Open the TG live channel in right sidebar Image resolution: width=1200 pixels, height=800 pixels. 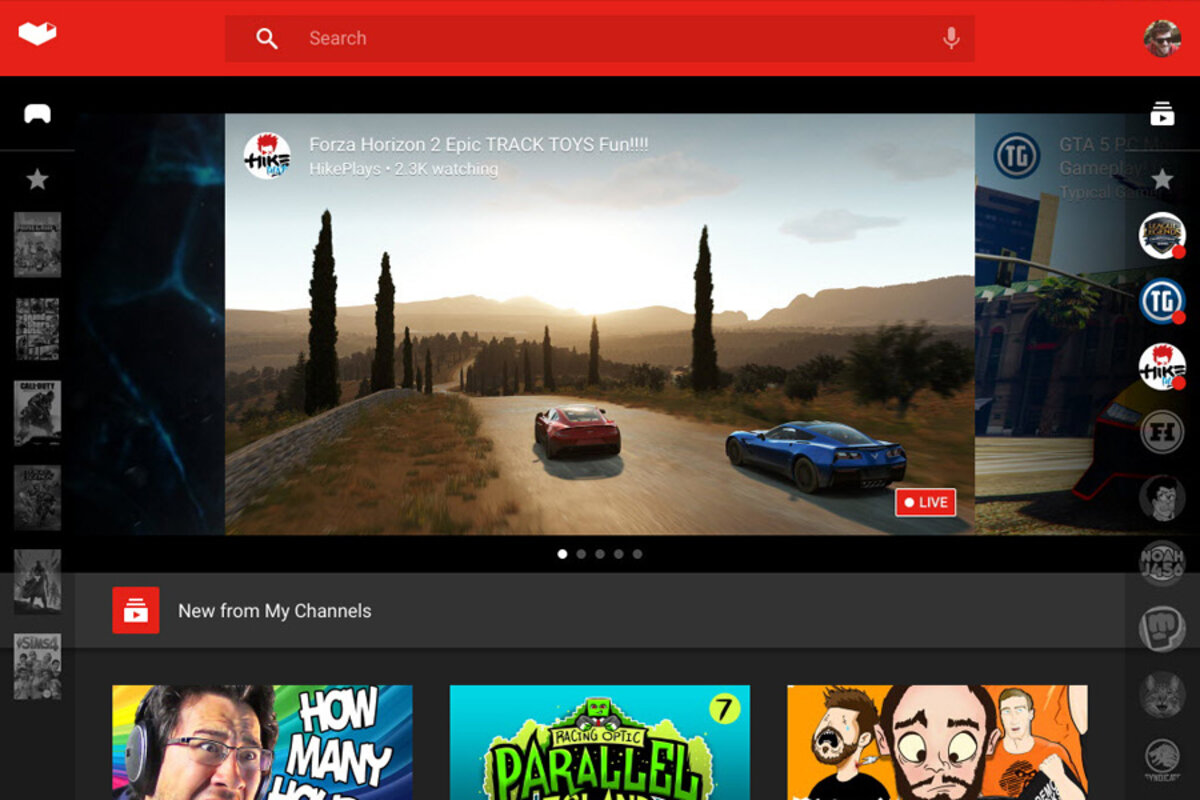coord(1162,301)
